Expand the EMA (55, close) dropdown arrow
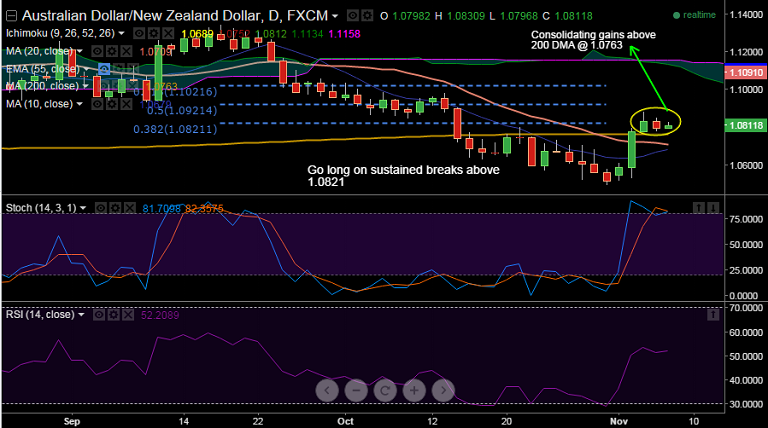Viewport: 768px width, 428px height. click(86, 69)
